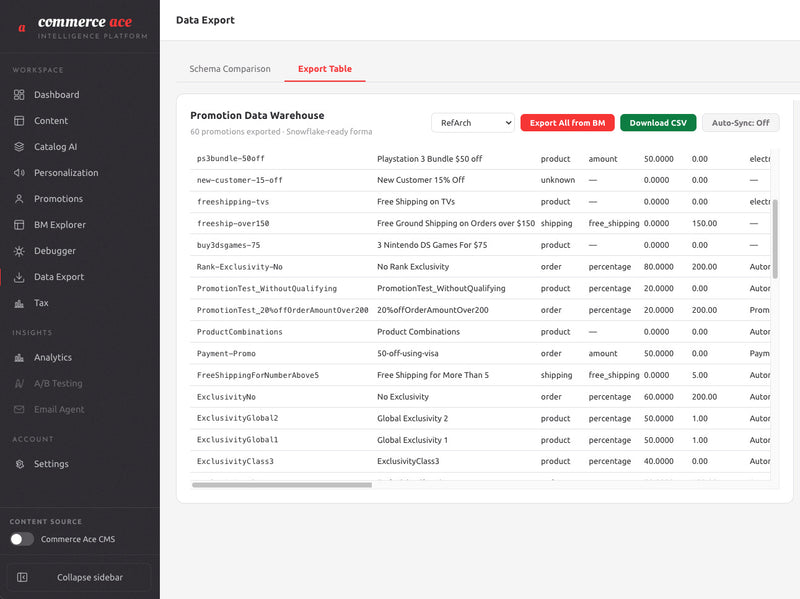Toggle Auto-Sync: Off button

pos(740,122)
